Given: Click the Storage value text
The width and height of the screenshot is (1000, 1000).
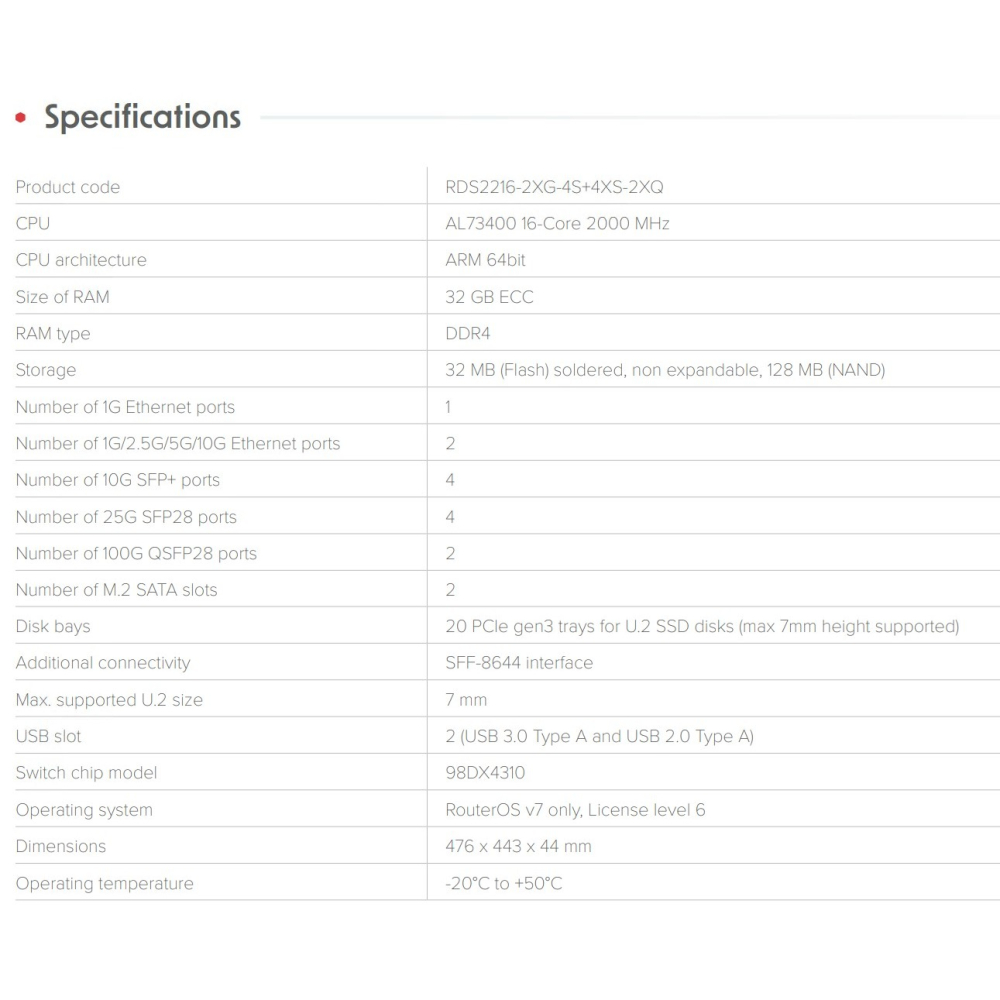Looking at the screenshot, I should pos(665,370).
